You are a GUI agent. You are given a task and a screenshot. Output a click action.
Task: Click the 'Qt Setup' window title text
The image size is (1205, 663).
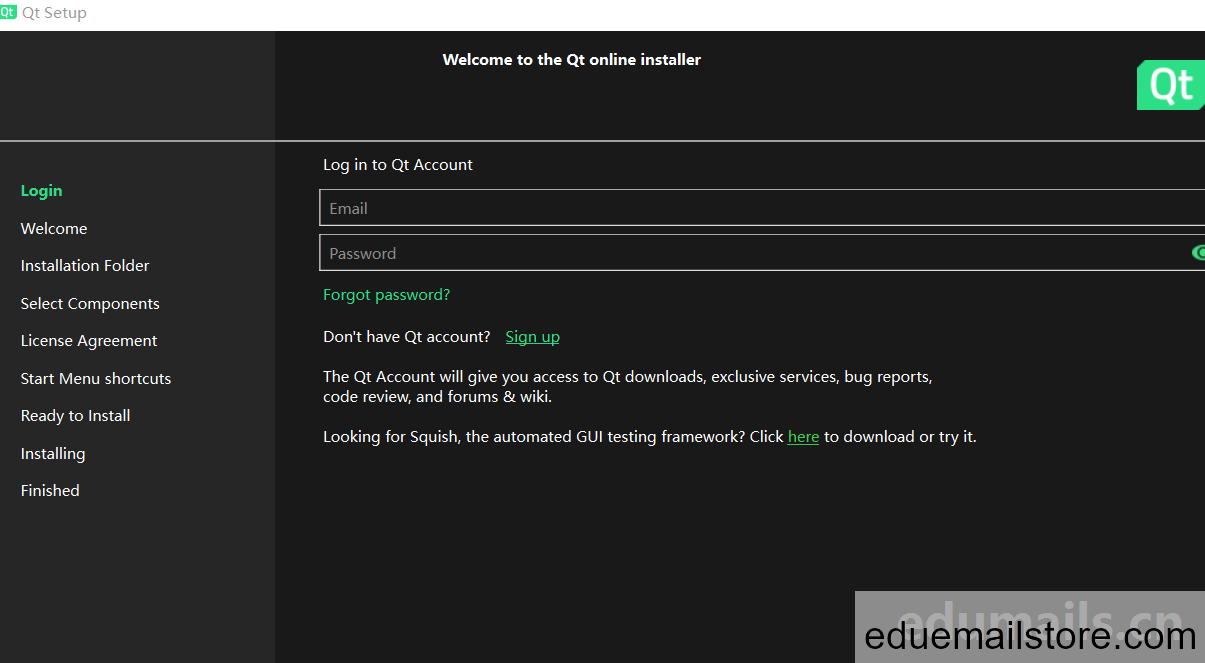coord(54,13)
